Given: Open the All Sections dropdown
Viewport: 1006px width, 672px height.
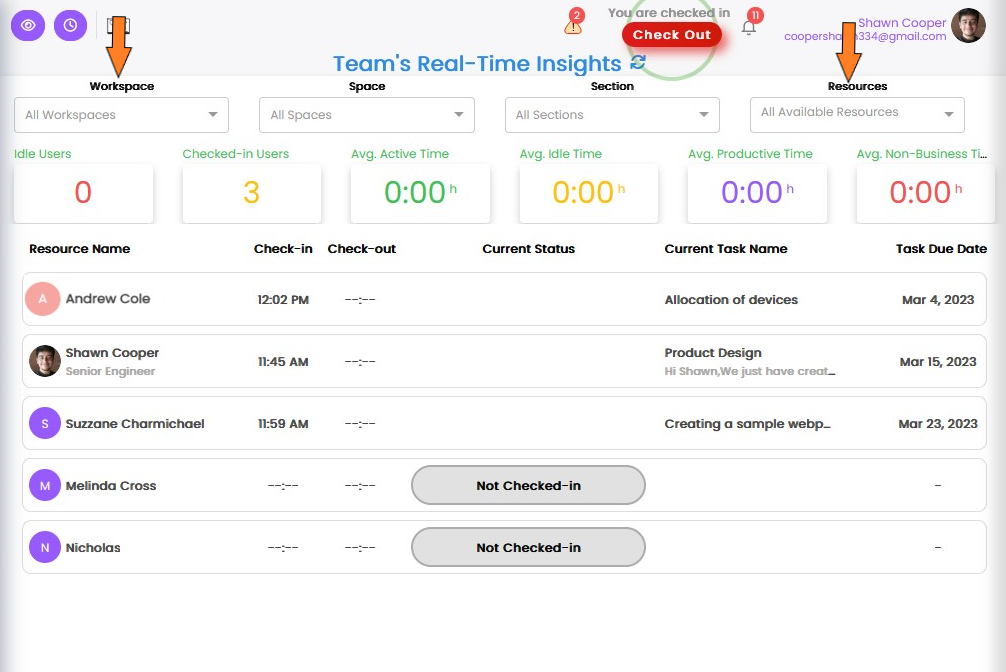Looking at the screenshot, I should pyautogui.click(x=612, y=115).
